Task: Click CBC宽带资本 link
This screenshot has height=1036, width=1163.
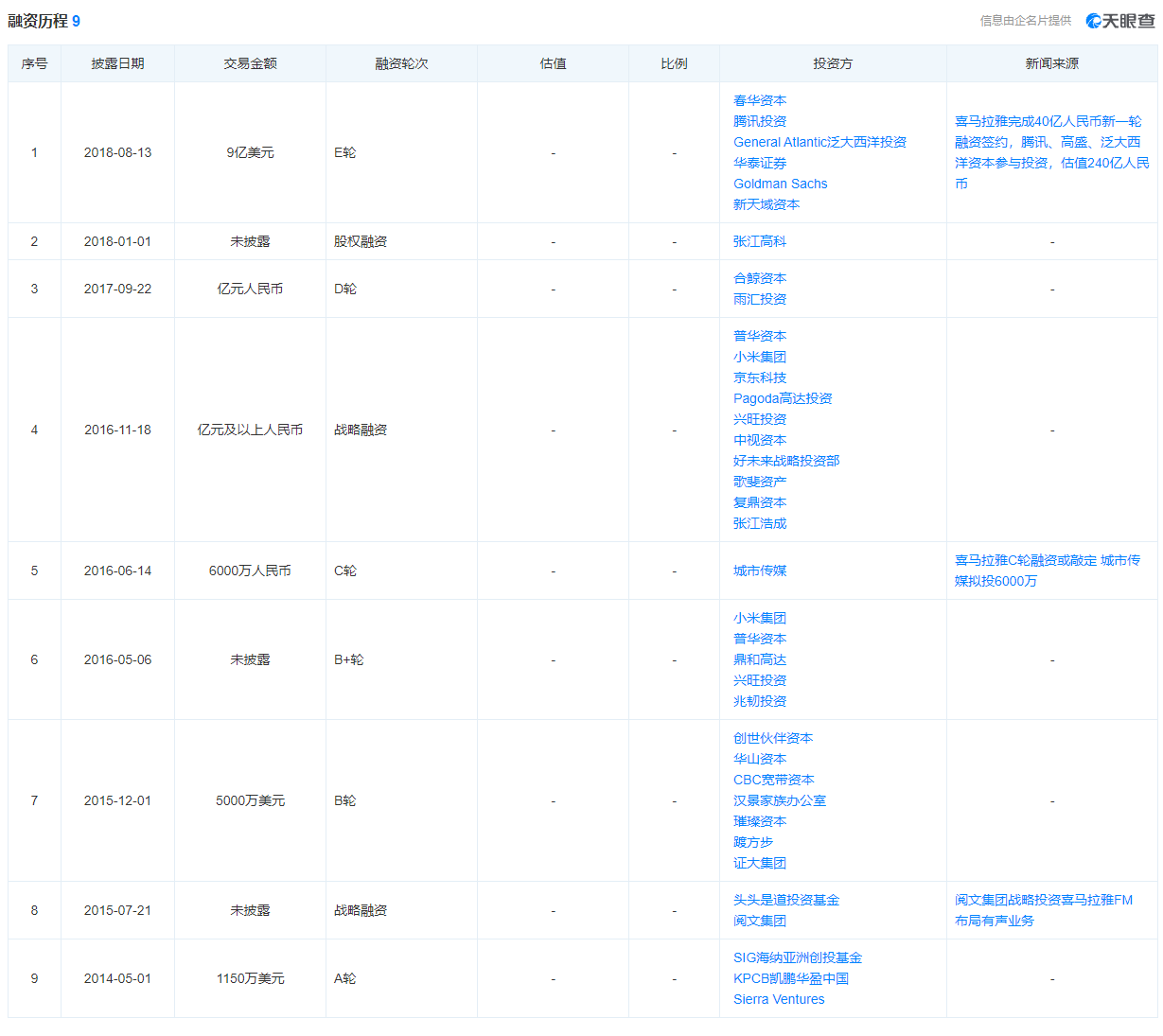Action: [x=773, y=780]
